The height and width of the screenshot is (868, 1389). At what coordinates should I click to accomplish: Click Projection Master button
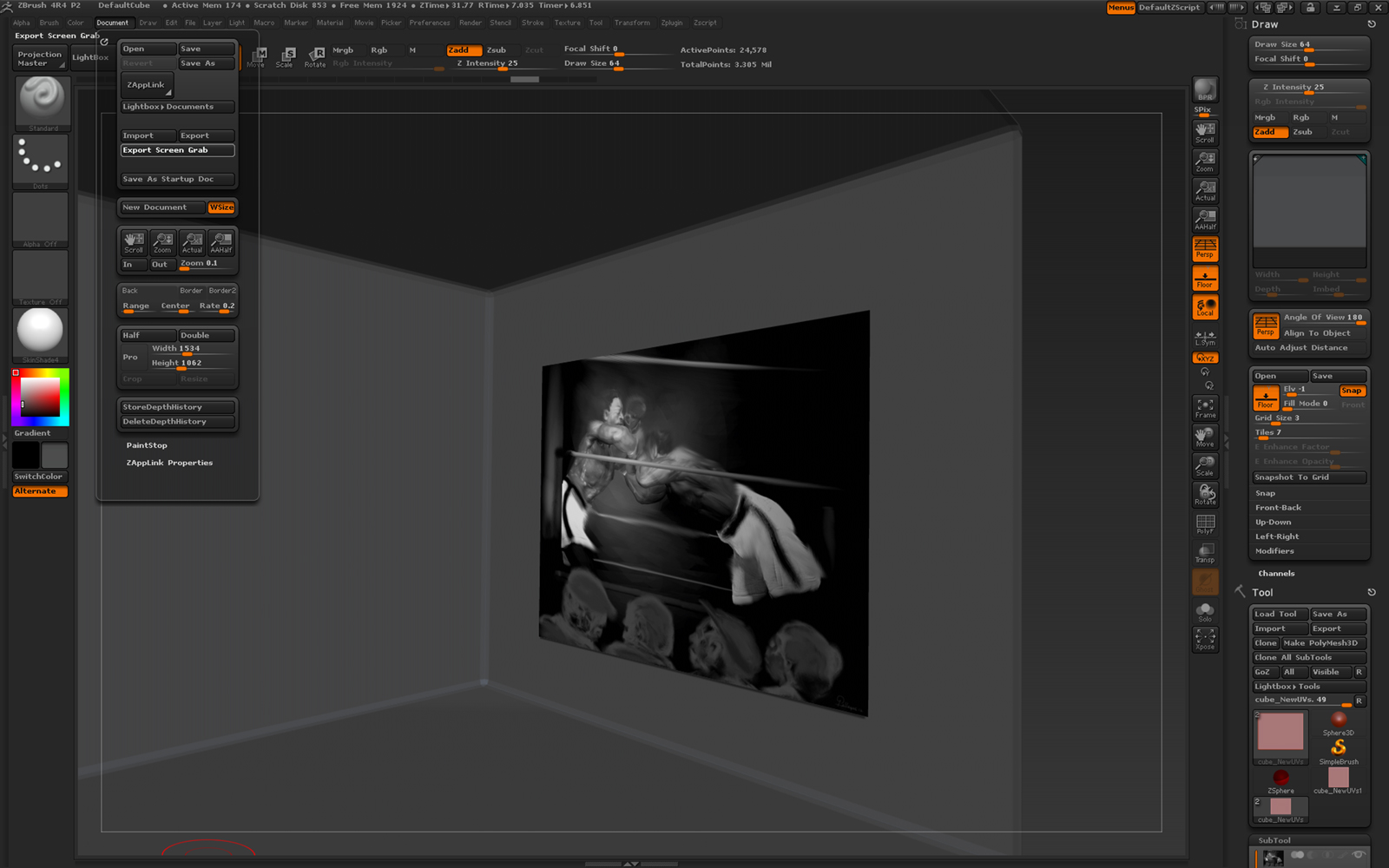click(40, 59)
